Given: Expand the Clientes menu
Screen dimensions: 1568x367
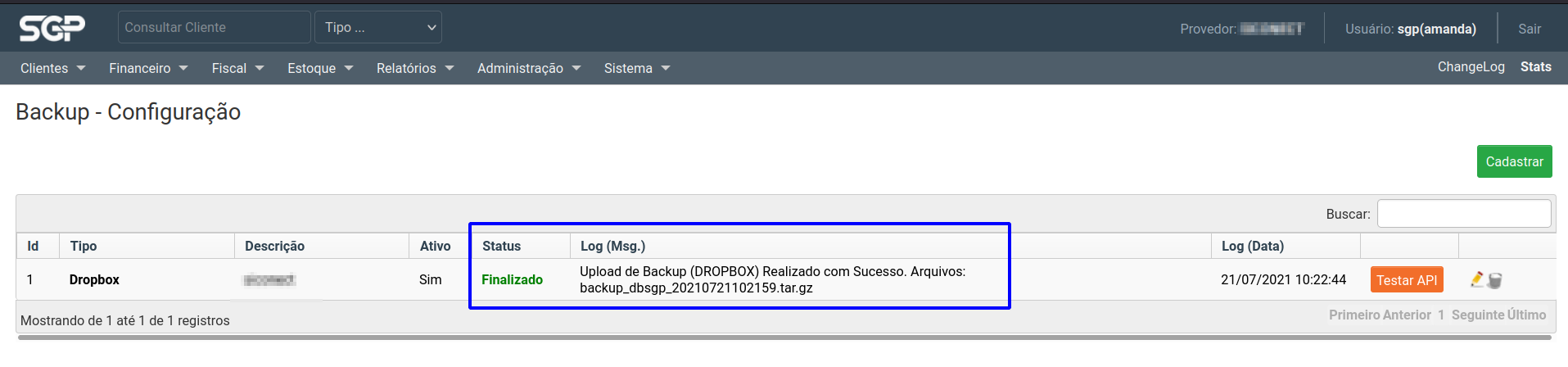Looking at the screenshot, I should tap(52, 68).
